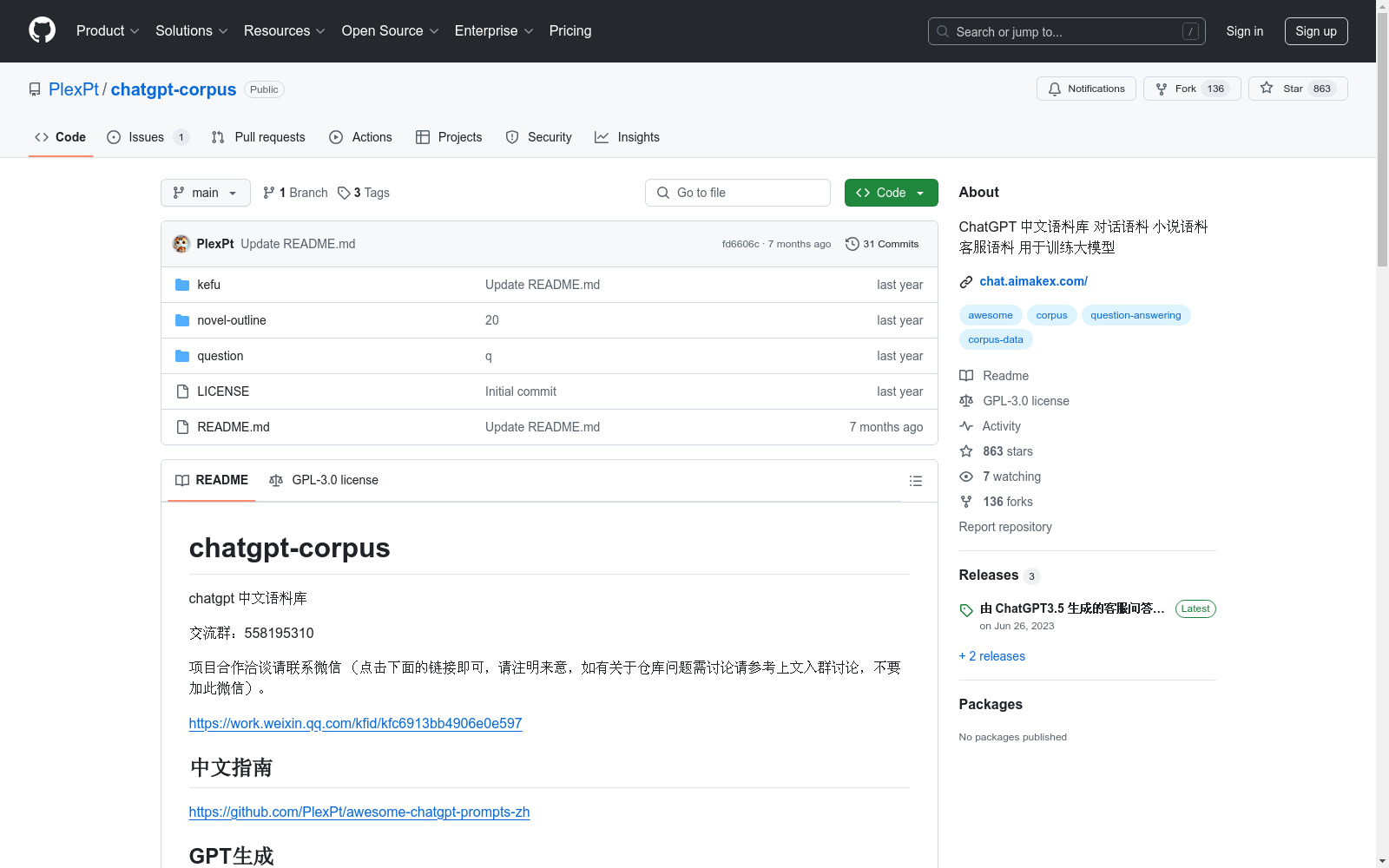
Task: Focus the Search or jump to field
Action: [1067, 31]
